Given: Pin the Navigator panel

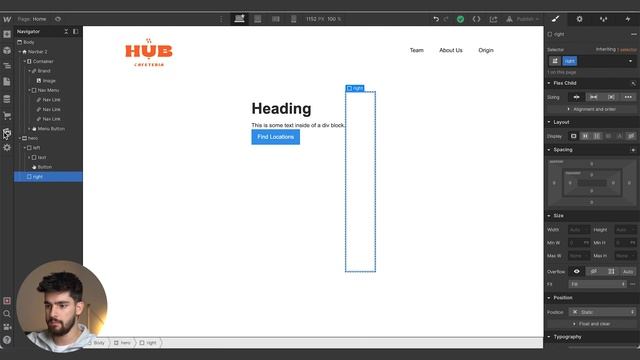Looking at the screenshot, I should point(76,31).
